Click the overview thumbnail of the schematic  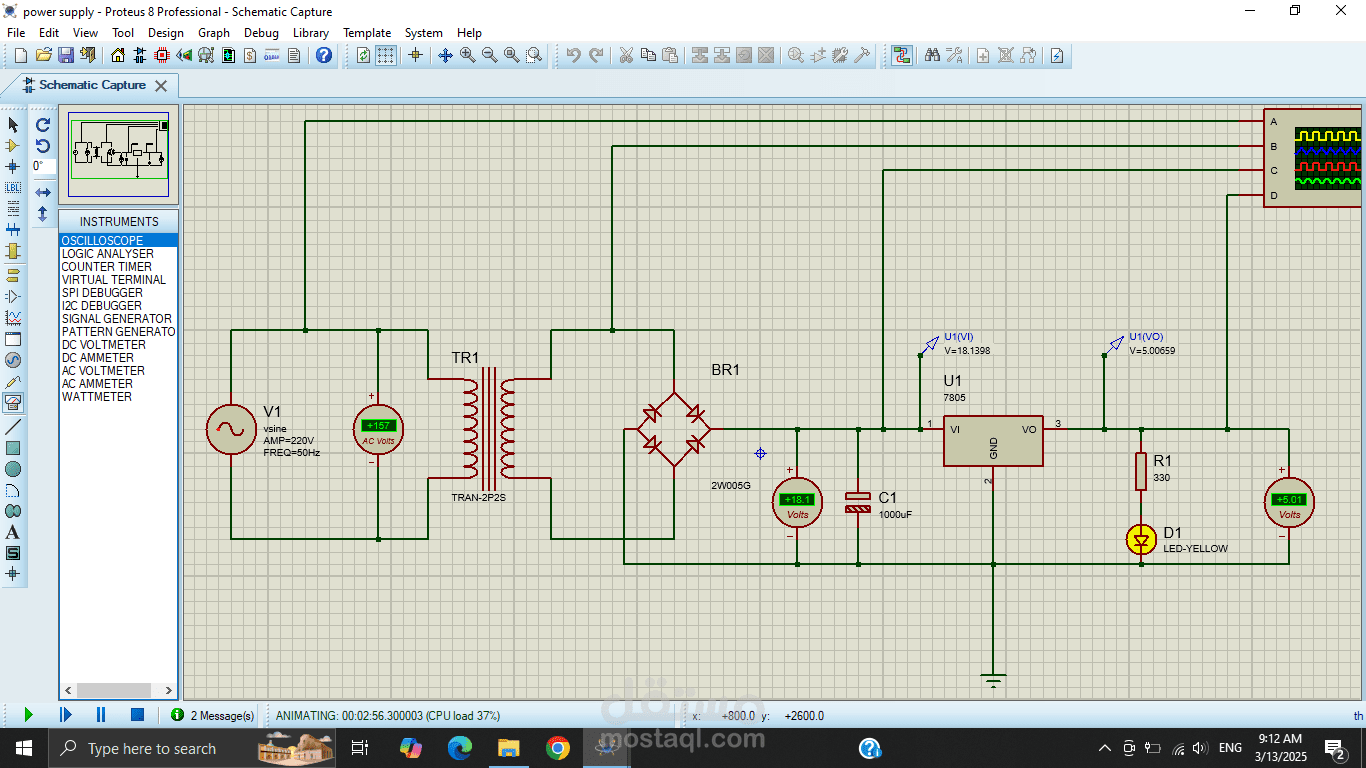click(119, 154)
